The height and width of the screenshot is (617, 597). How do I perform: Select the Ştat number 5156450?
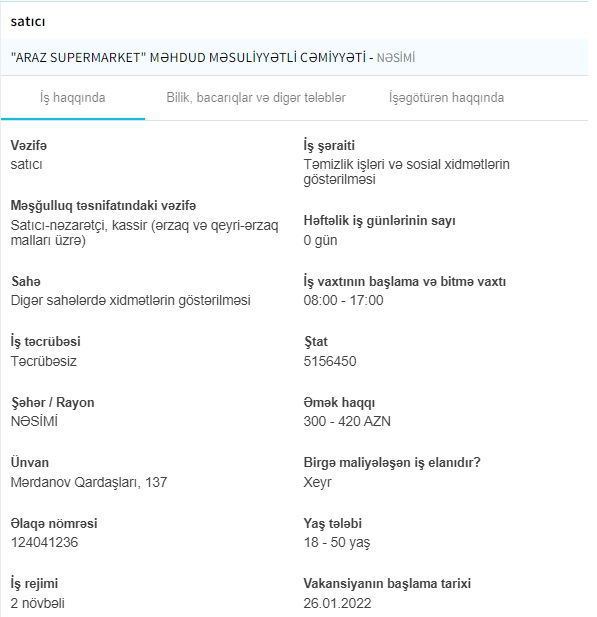click(x=330, y=361)
